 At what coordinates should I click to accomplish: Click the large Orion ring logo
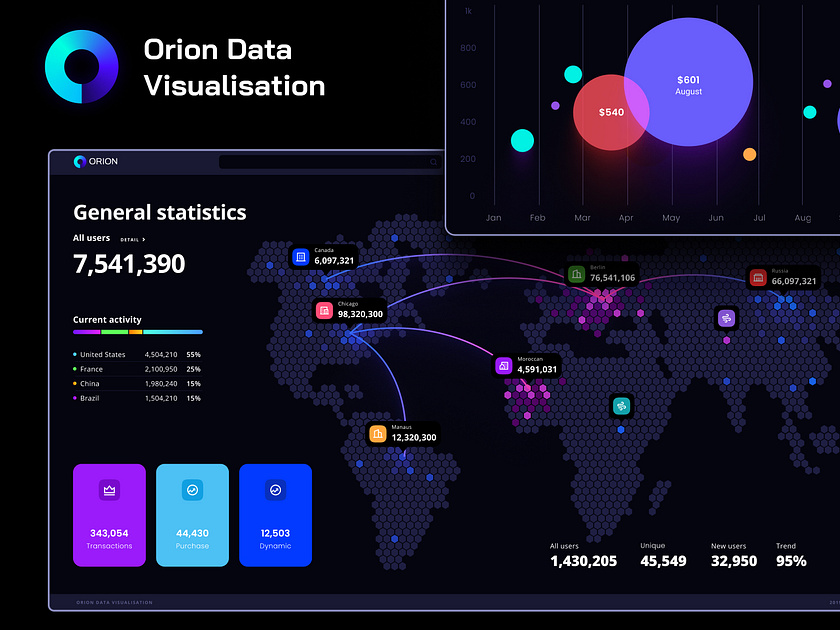point(81,66)
